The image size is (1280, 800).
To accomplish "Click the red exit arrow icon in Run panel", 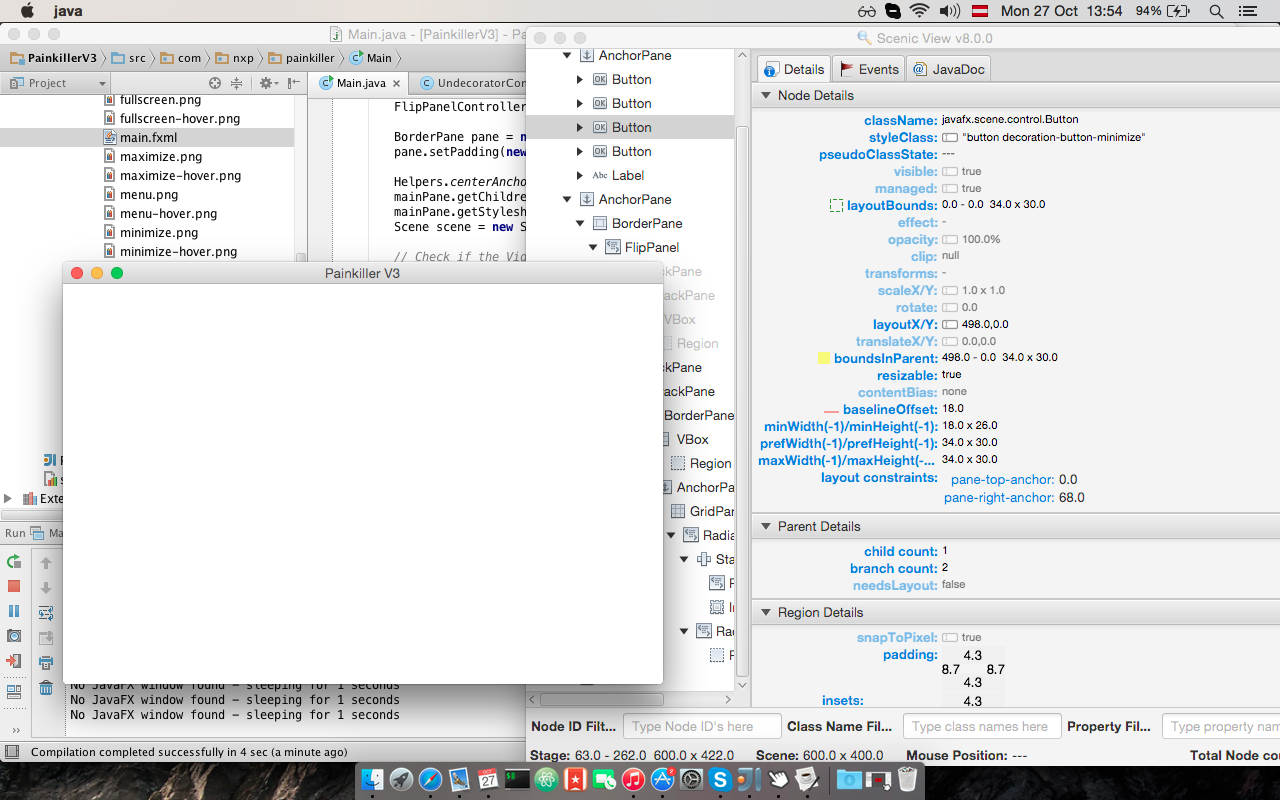I will pos(14,661).
